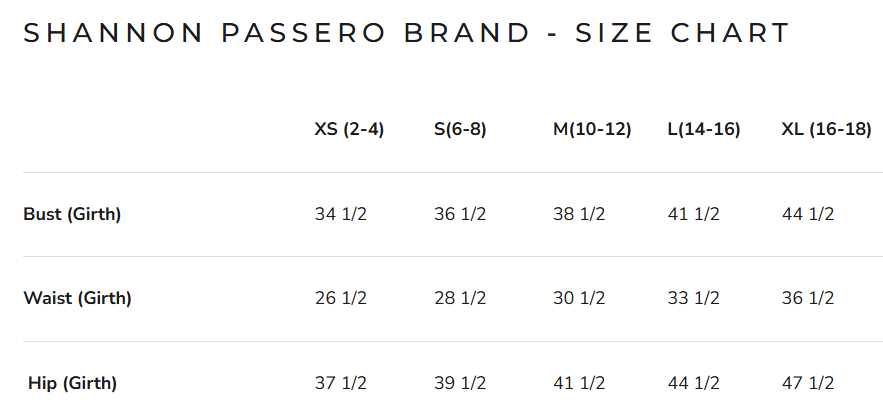This screenshot has width=883, height=420.
Task: Click the XS hip value 37 1/2
Action: click(341, 383)
